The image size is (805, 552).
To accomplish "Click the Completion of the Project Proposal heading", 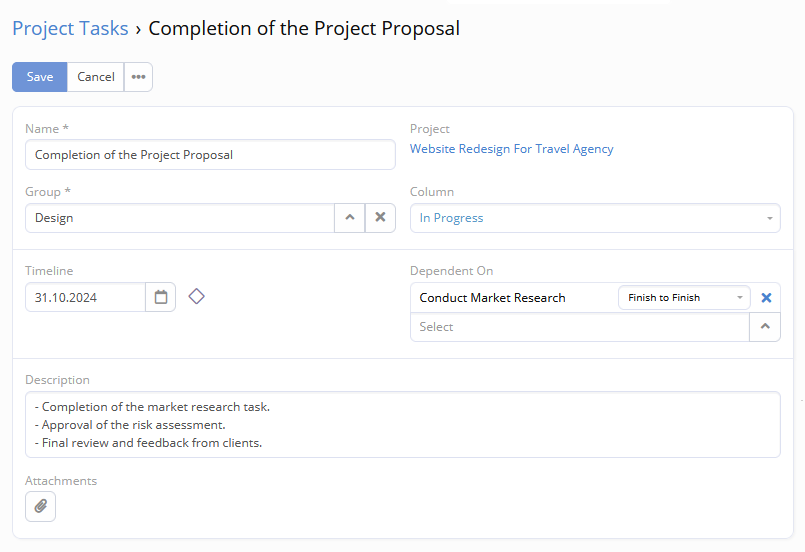I will click(304, 28).
